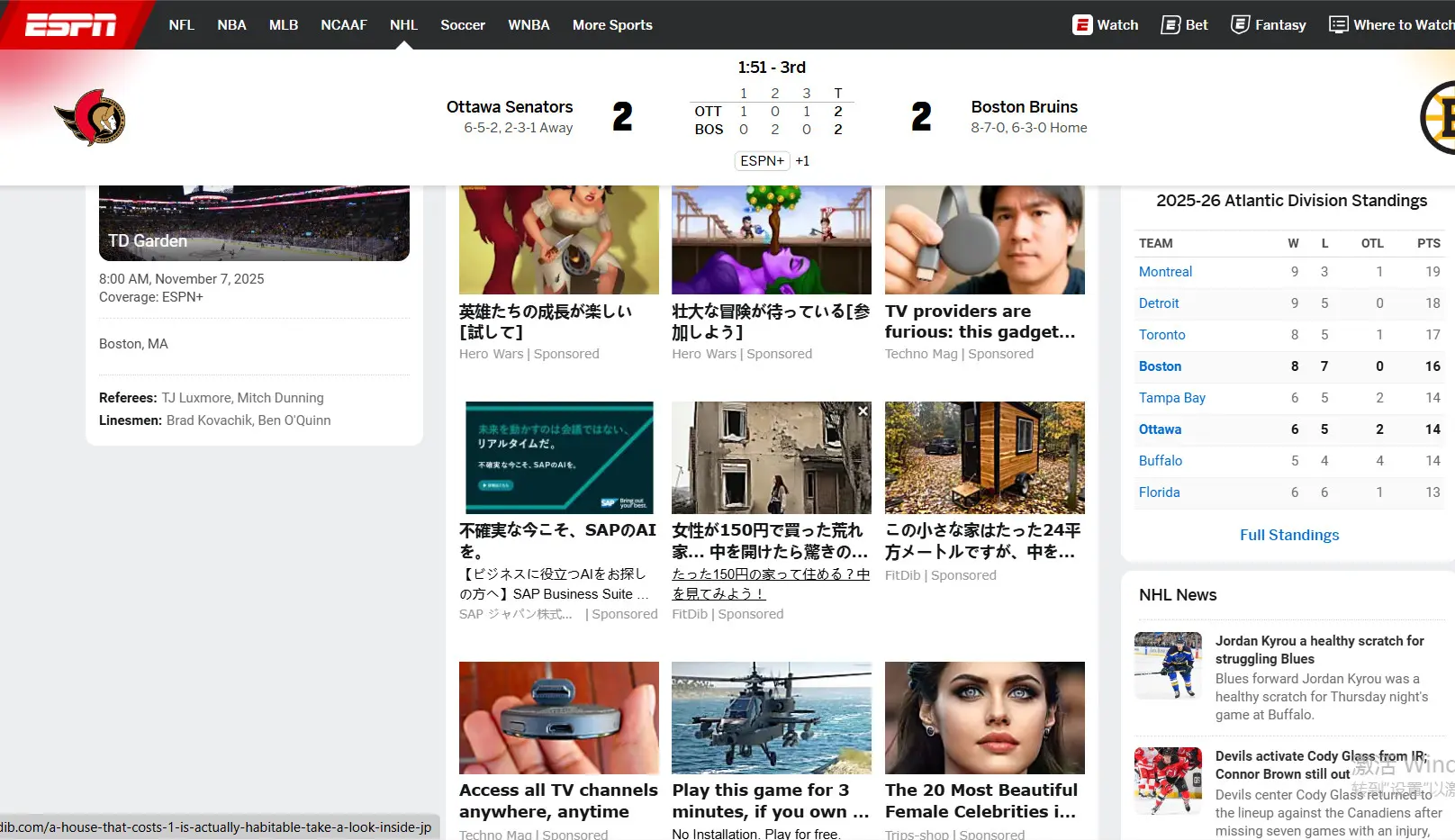Expand the +1 broadcast options

click(802, 161)
